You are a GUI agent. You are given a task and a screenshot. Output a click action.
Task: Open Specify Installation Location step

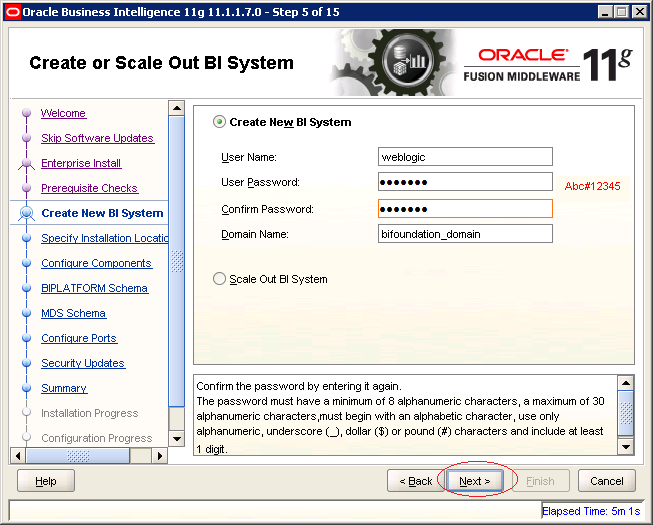(105, 238)
